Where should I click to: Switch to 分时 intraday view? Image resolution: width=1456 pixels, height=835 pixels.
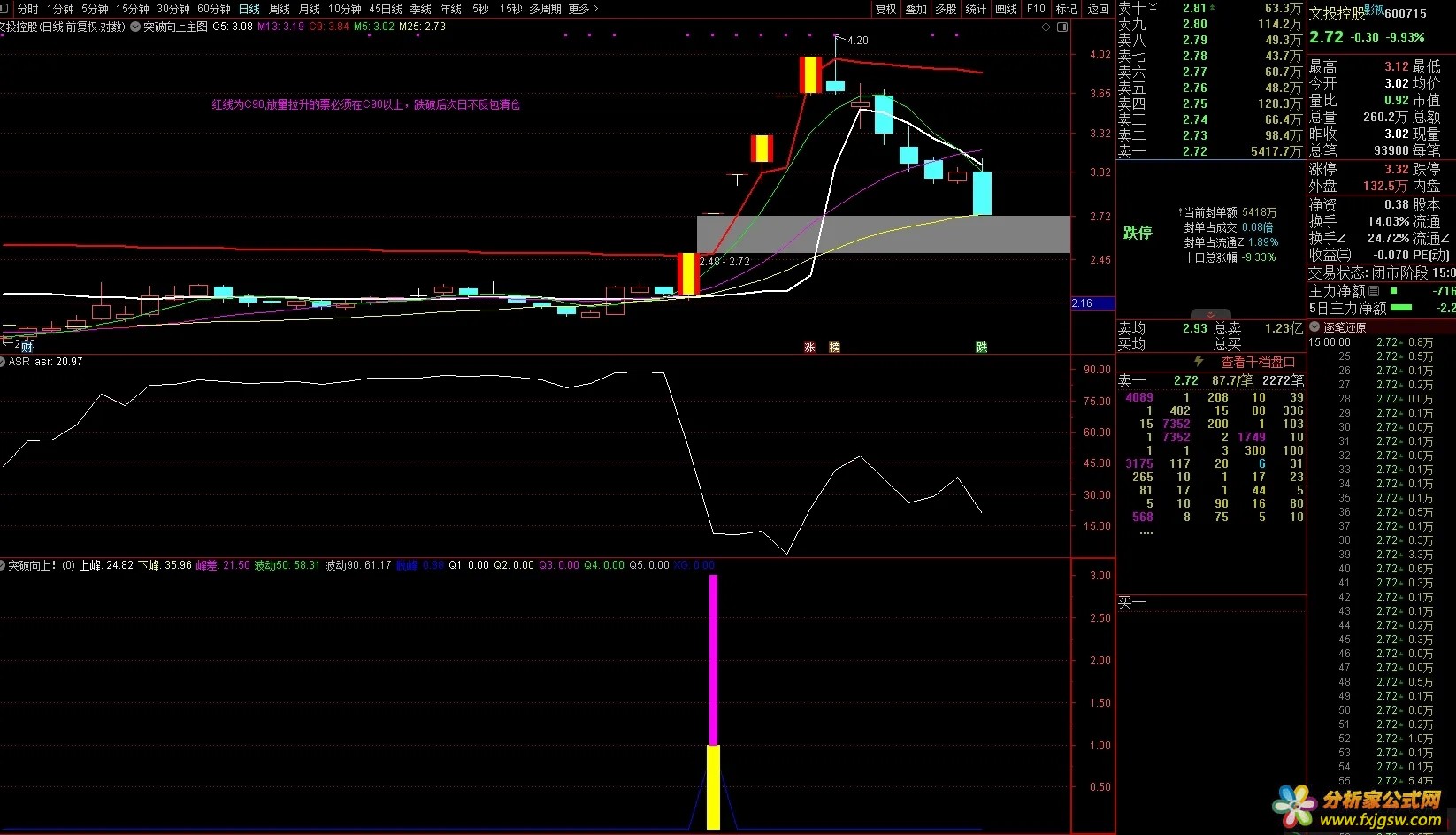click(x=28, y=9)
